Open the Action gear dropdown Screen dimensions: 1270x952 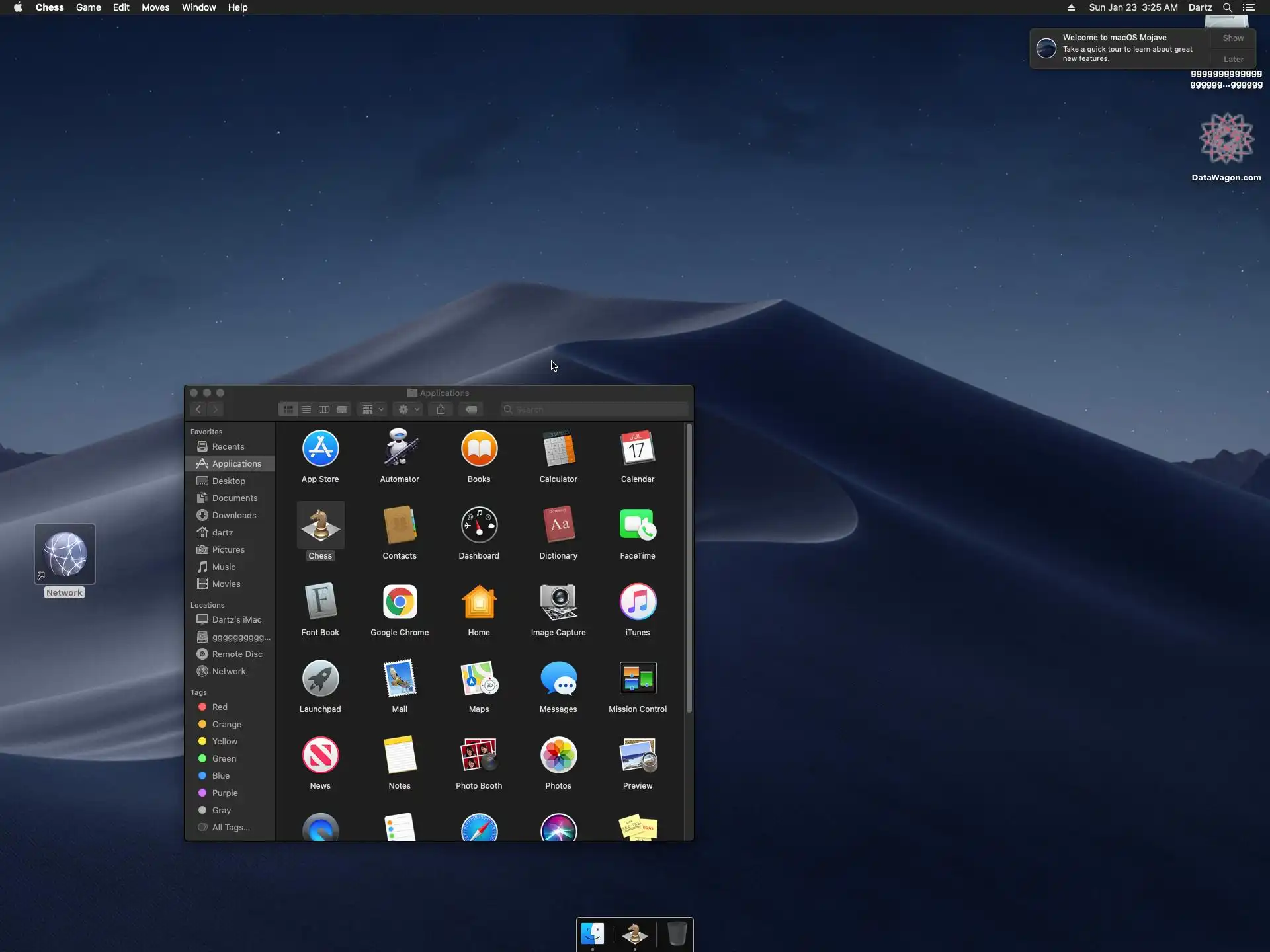pos(407,409)
